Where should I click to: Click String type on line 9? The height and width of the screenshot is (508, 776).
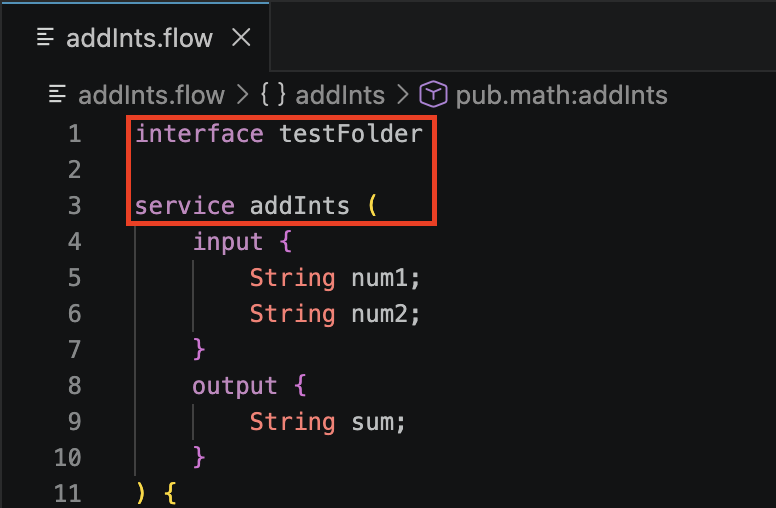[292, 422]
